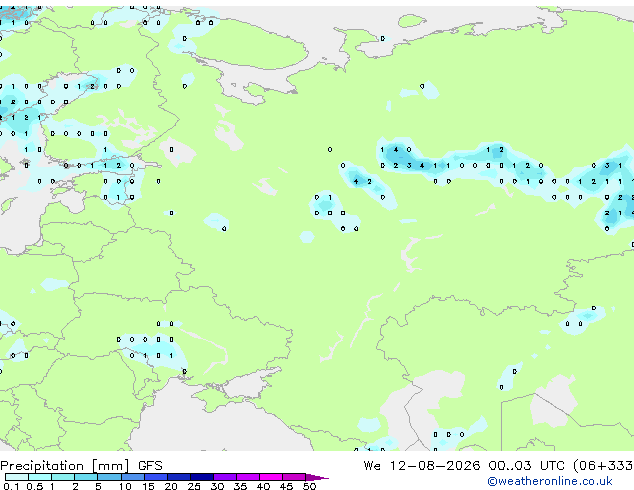This screenshot has width=634, height=490.
Task: Click the legend value label '0.1'
Action: [x=11, y=486]
